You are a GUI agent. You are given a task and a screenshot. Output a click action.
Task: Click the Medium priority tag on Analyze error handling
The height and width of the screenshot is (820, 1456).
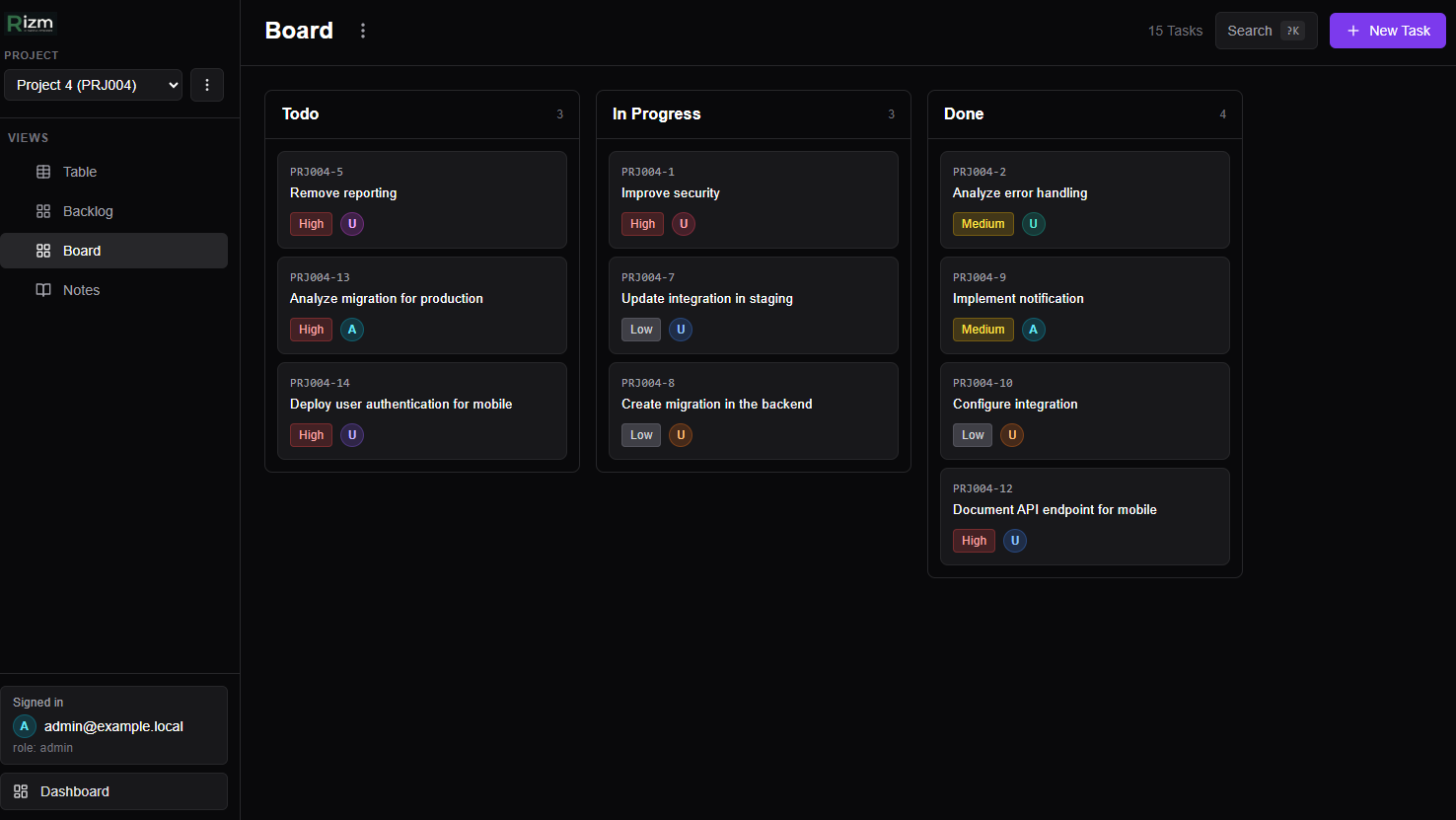(983, 224)
